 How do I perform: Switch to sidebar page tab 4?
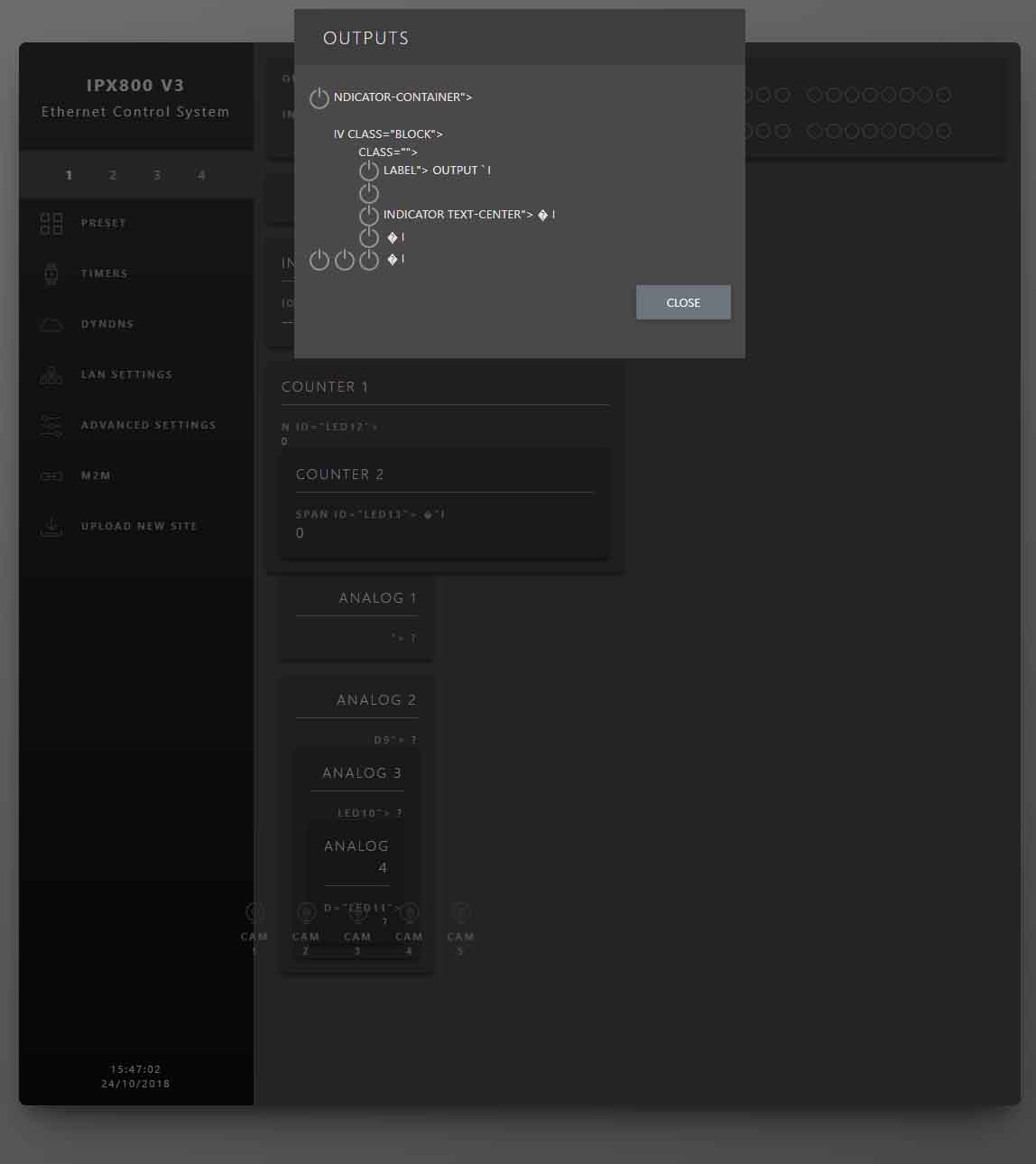tap(201, 175)
